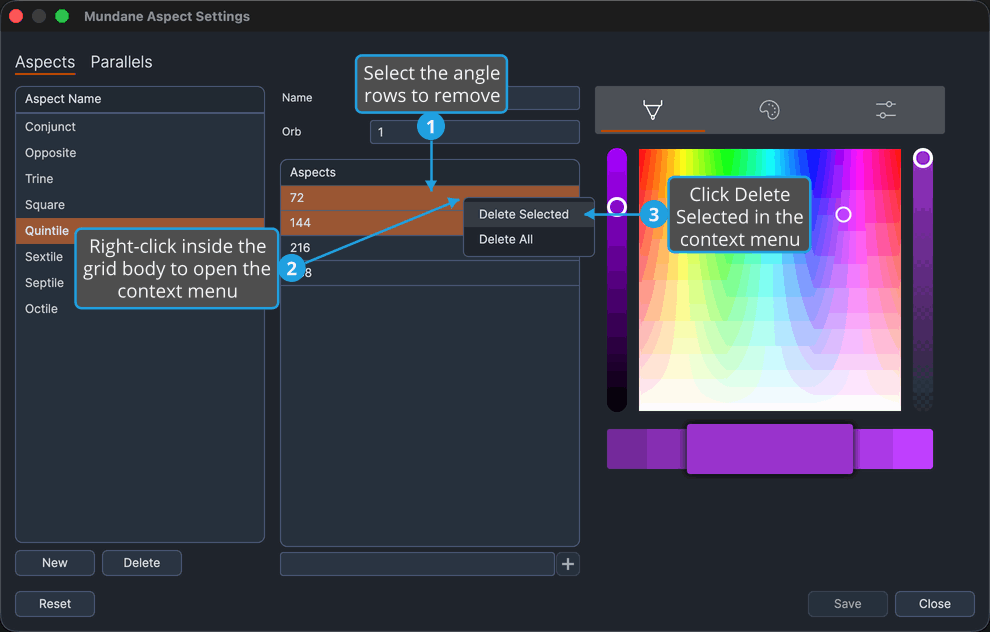990x632 pixels.
Task: Select the 72 angle row
Action: [x=430, y=198]
